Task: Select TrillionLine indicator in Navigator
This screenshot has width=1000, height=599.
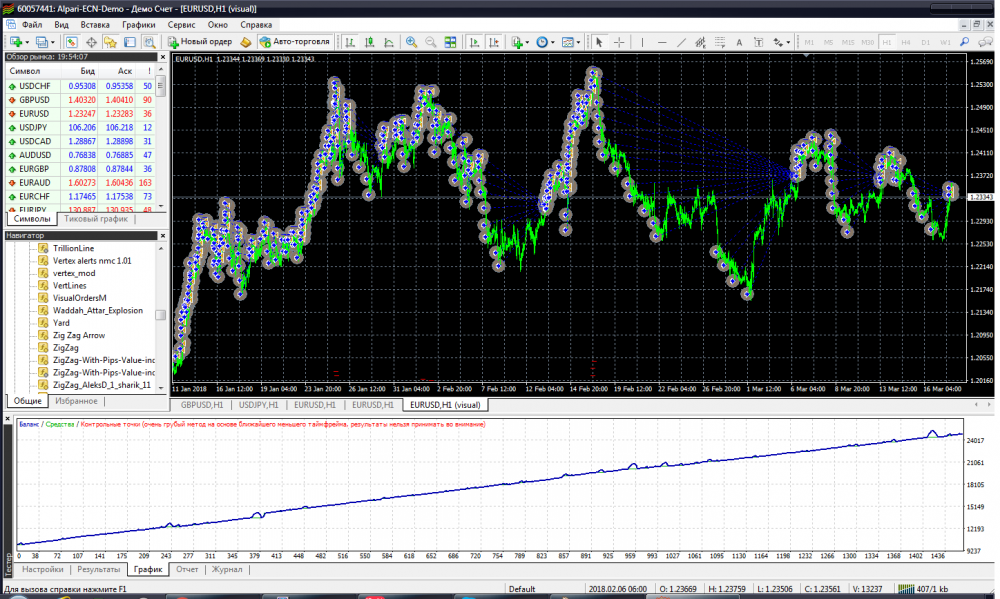Action: click(73, 248)
